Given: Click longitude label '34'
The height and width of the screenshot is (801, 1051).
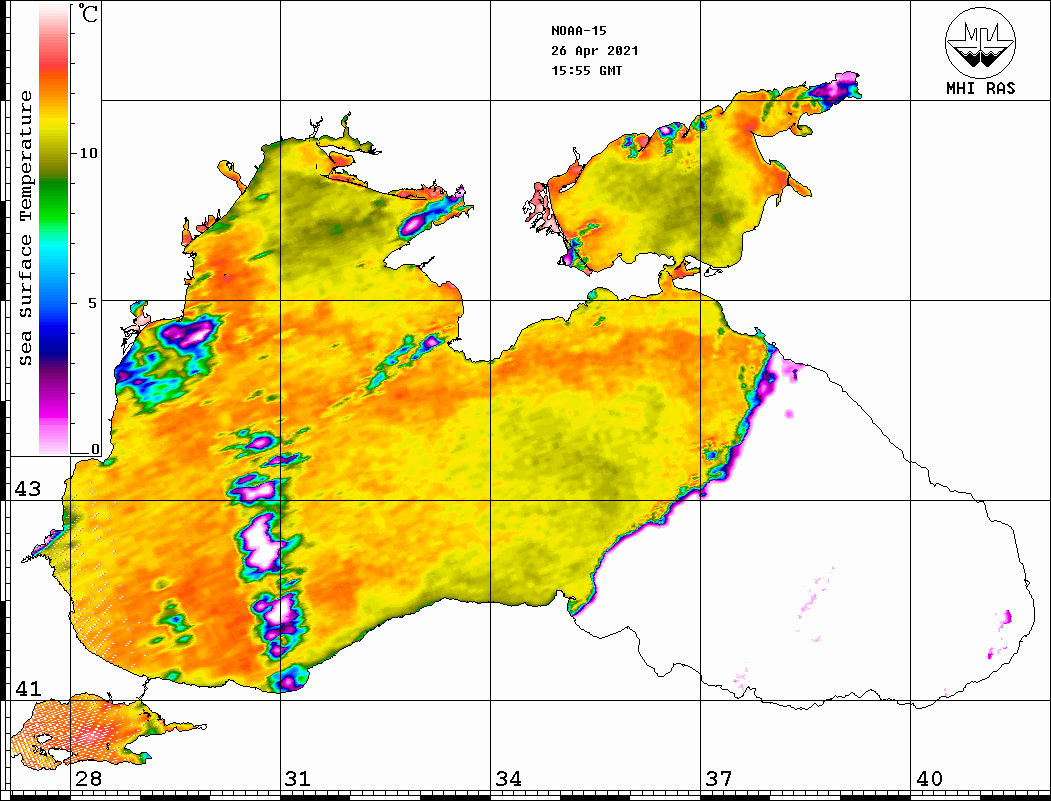Looking at the screenshot, I should [508, 779].
